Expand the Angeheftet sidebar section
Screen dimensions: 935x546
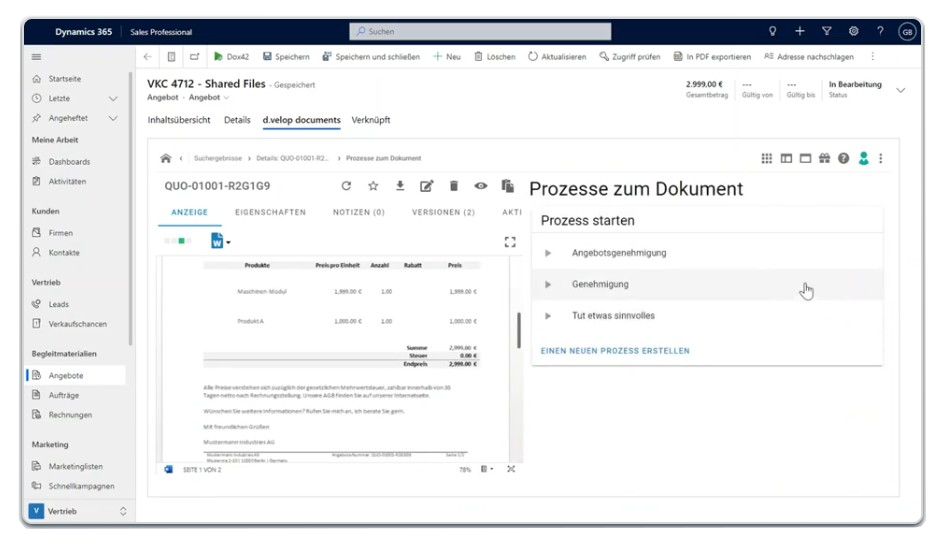click(x=113, y=118)
